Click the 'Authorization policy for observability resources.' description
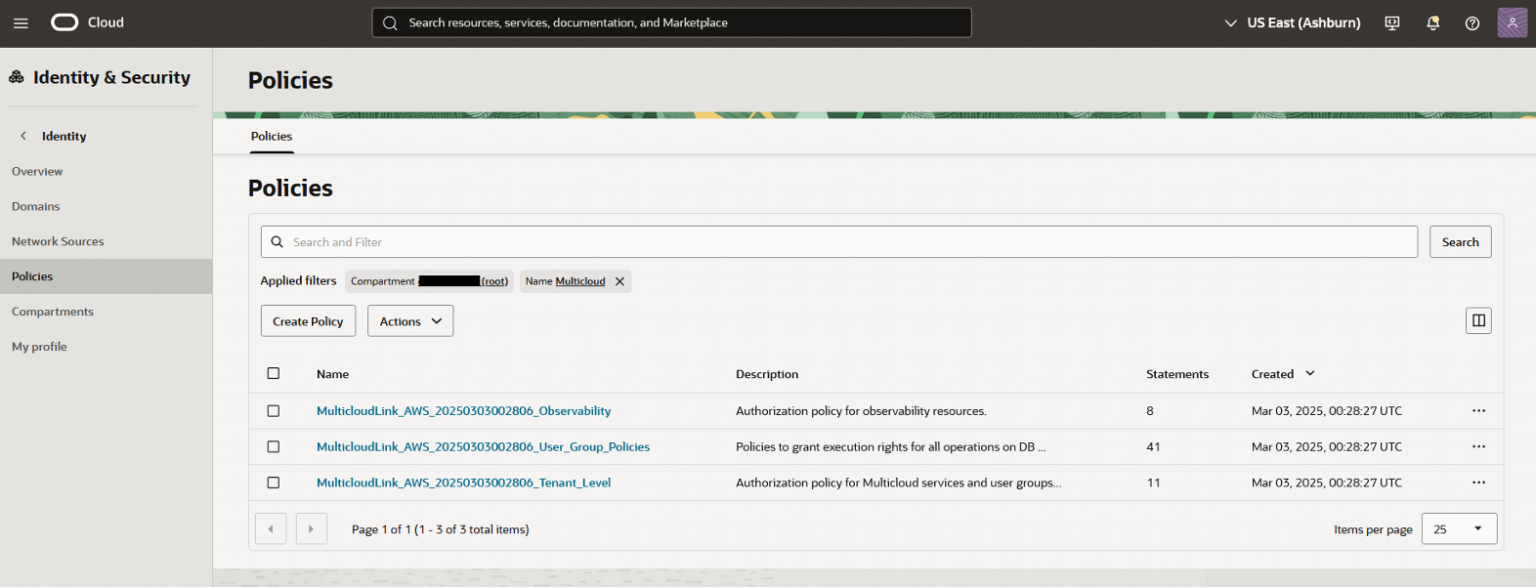 click(x=861, y=411)
